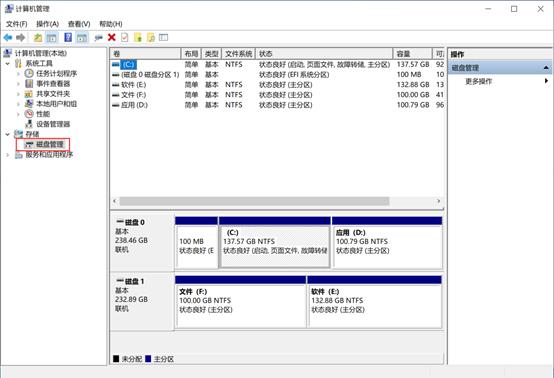This screenshot has width=554, height=378.
Task: Click the yellow page with magnifier icon
Action: click(151, 37)
